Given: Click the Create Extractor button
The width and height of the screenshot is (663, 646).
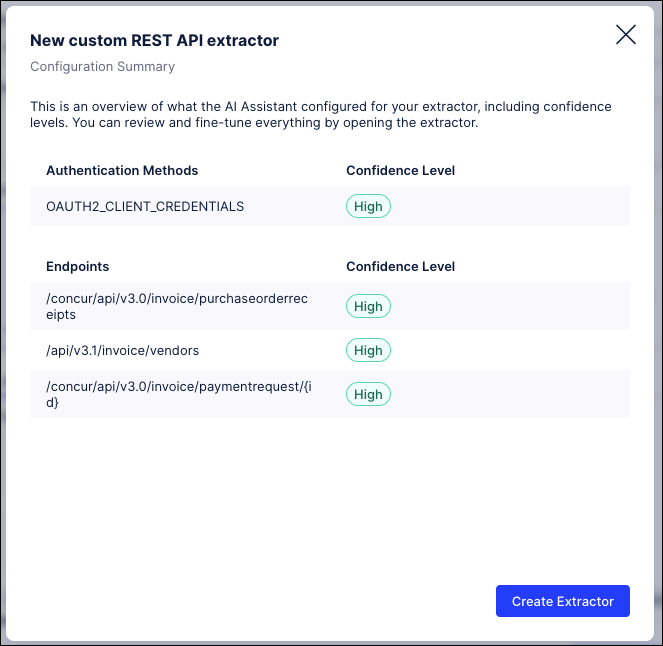Looking at the screenshot, I should (x=562, y=601).
